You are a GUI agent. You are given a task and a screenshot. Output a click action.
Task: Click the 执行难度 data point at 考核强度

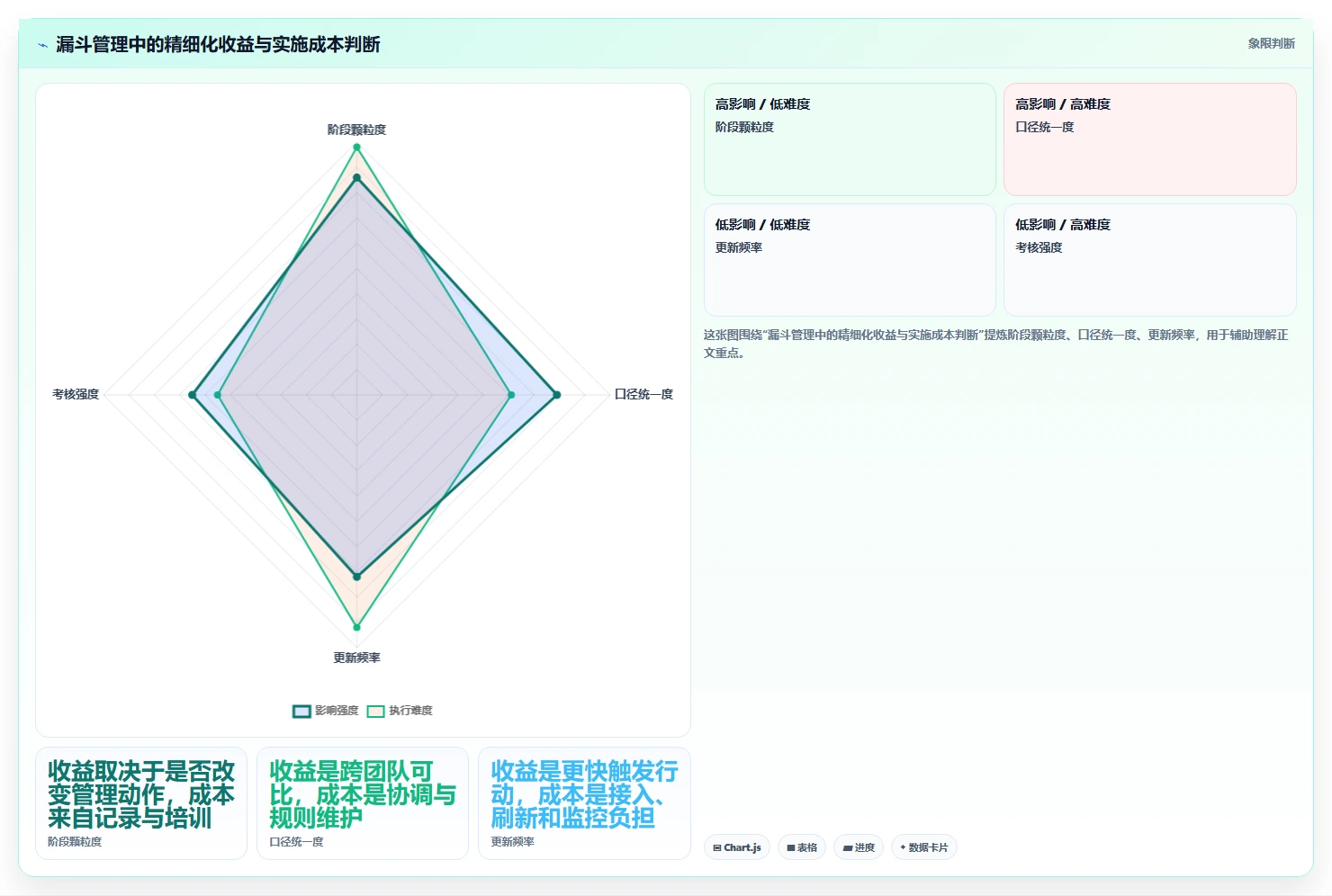click(x=217, y=395)
